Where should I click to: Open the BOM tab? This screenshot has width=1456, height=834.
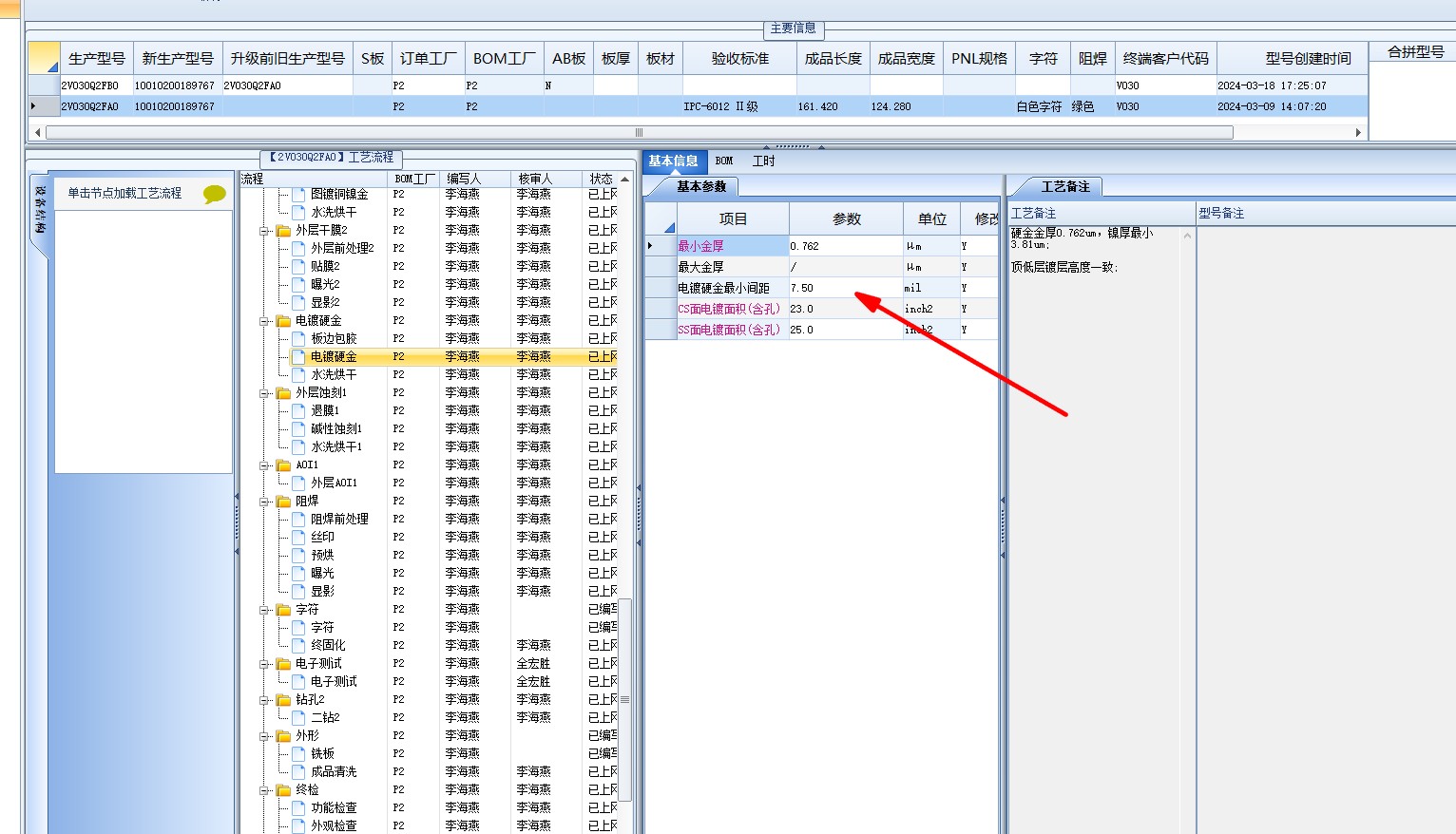724,161
